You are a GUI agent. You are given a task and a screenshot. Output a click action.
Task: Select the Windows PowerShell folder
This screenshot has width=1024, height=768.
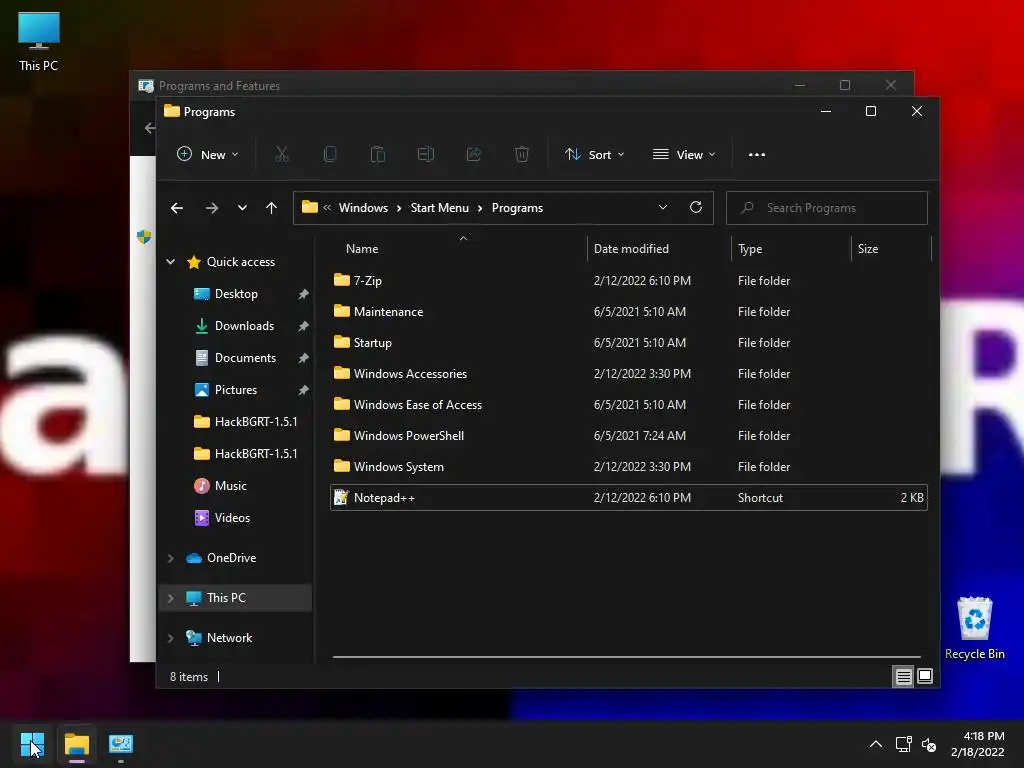(629, 436)
